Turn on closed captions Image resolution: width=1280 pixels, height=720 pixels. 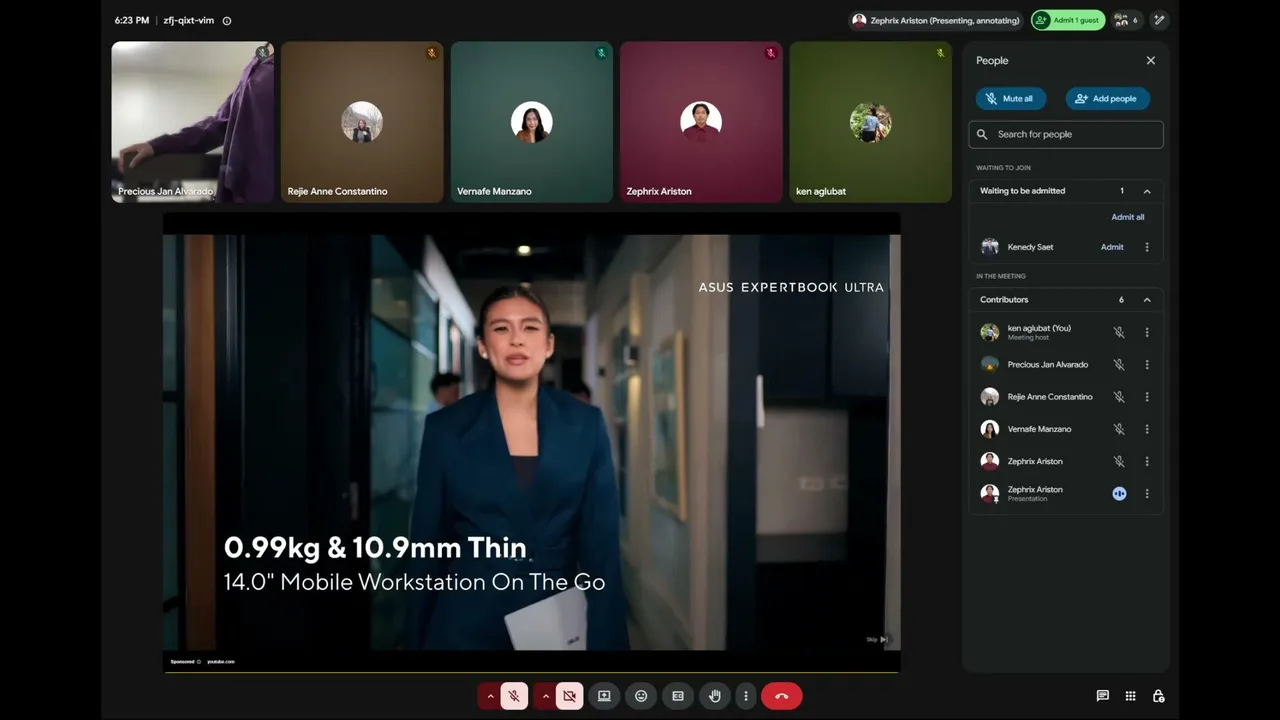[x=678, y=696]
